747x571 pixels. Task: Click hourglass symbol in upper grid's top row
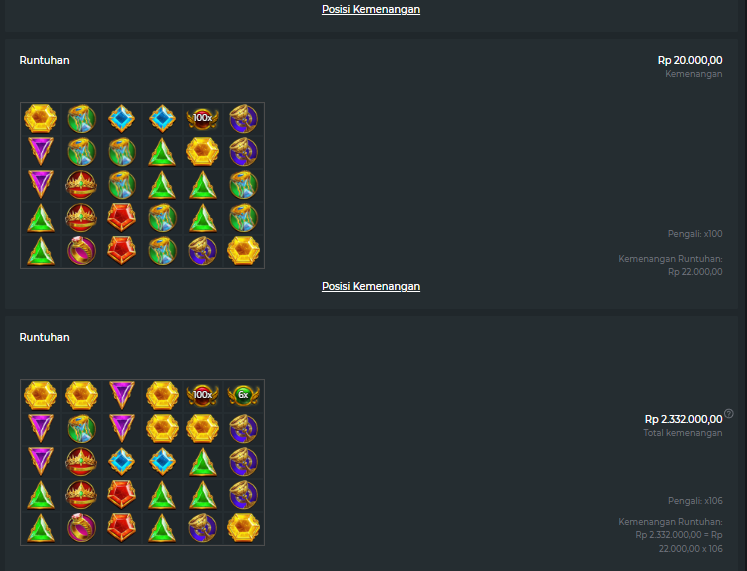(81, 119)
